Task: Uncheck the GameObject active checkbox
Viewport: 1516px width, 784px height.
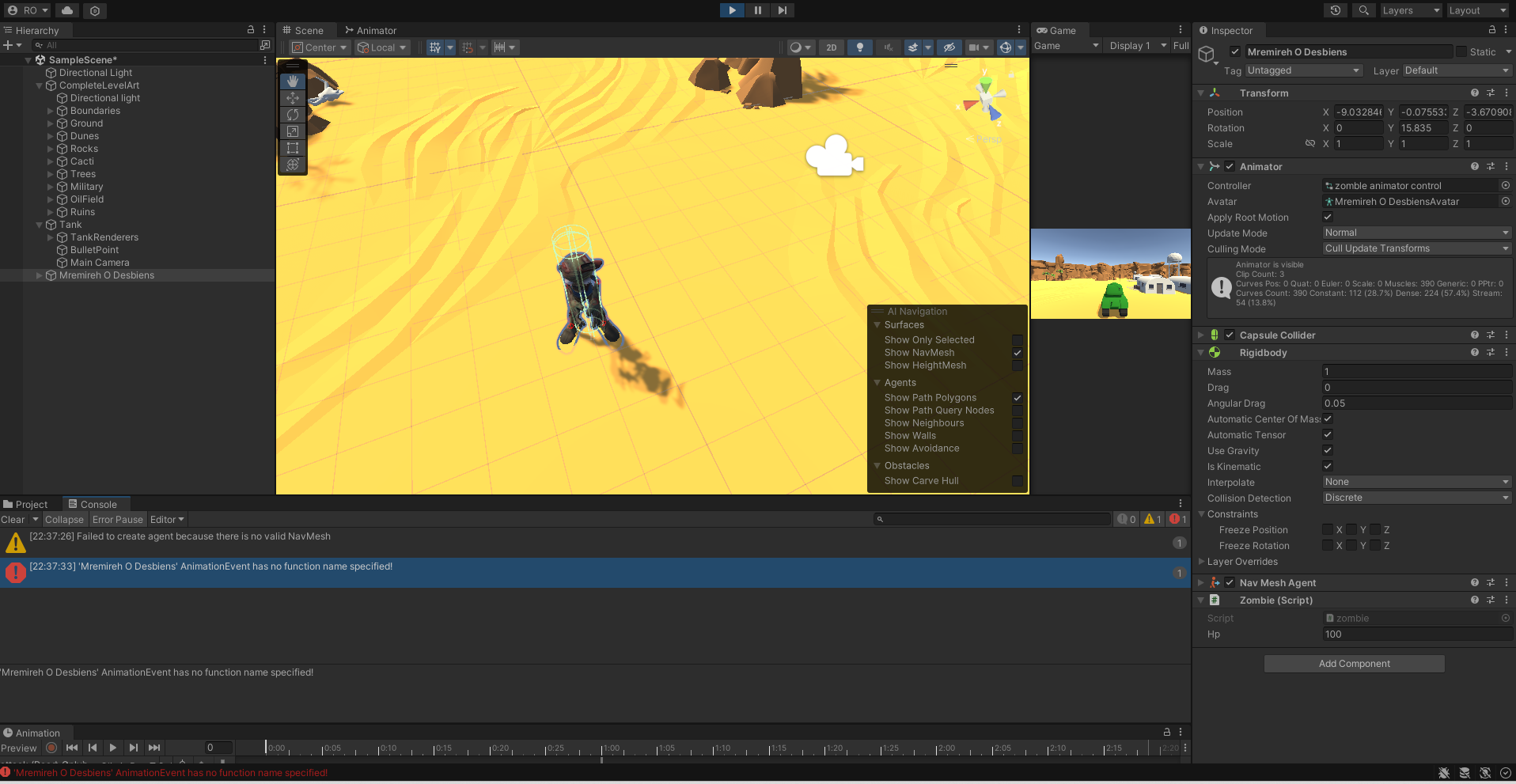Action: [x=1235, y=51]
